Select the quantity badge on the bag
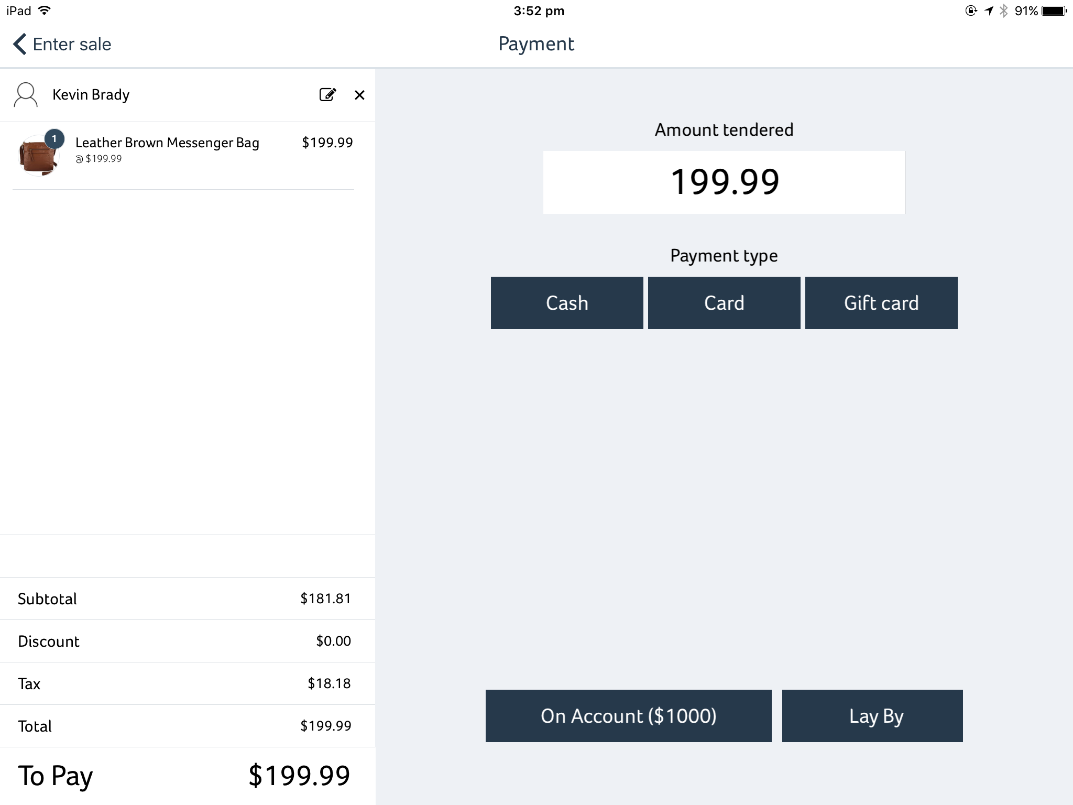1073x805 pixels. pos(54,138)
